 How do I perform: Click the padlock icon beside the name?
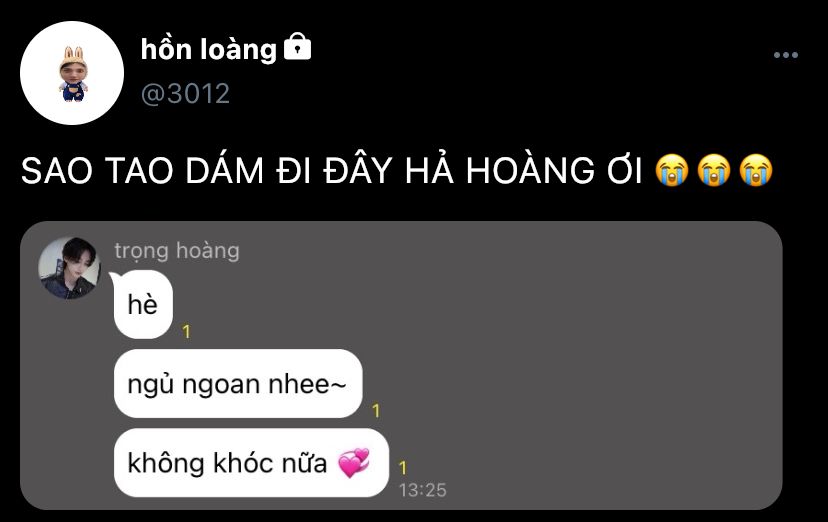click(297, 46)
